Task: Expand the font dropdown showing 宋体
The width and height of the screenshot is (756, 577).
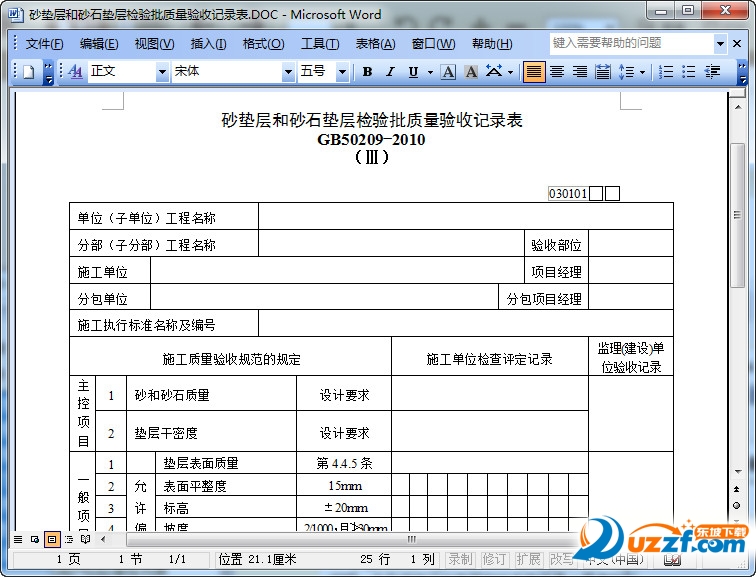Action: click(x=288, y=72)
